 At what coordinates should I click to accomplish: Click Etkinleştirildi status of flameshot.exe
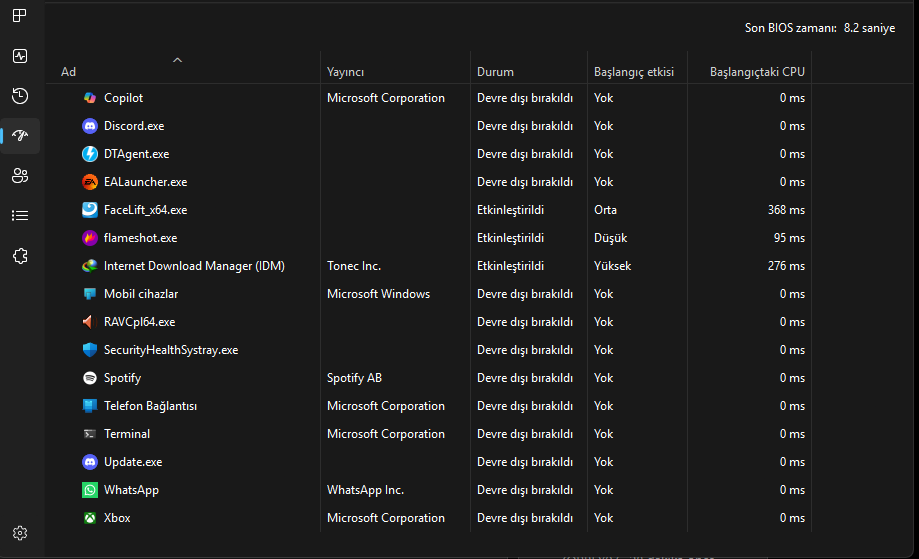coord(510,238)
